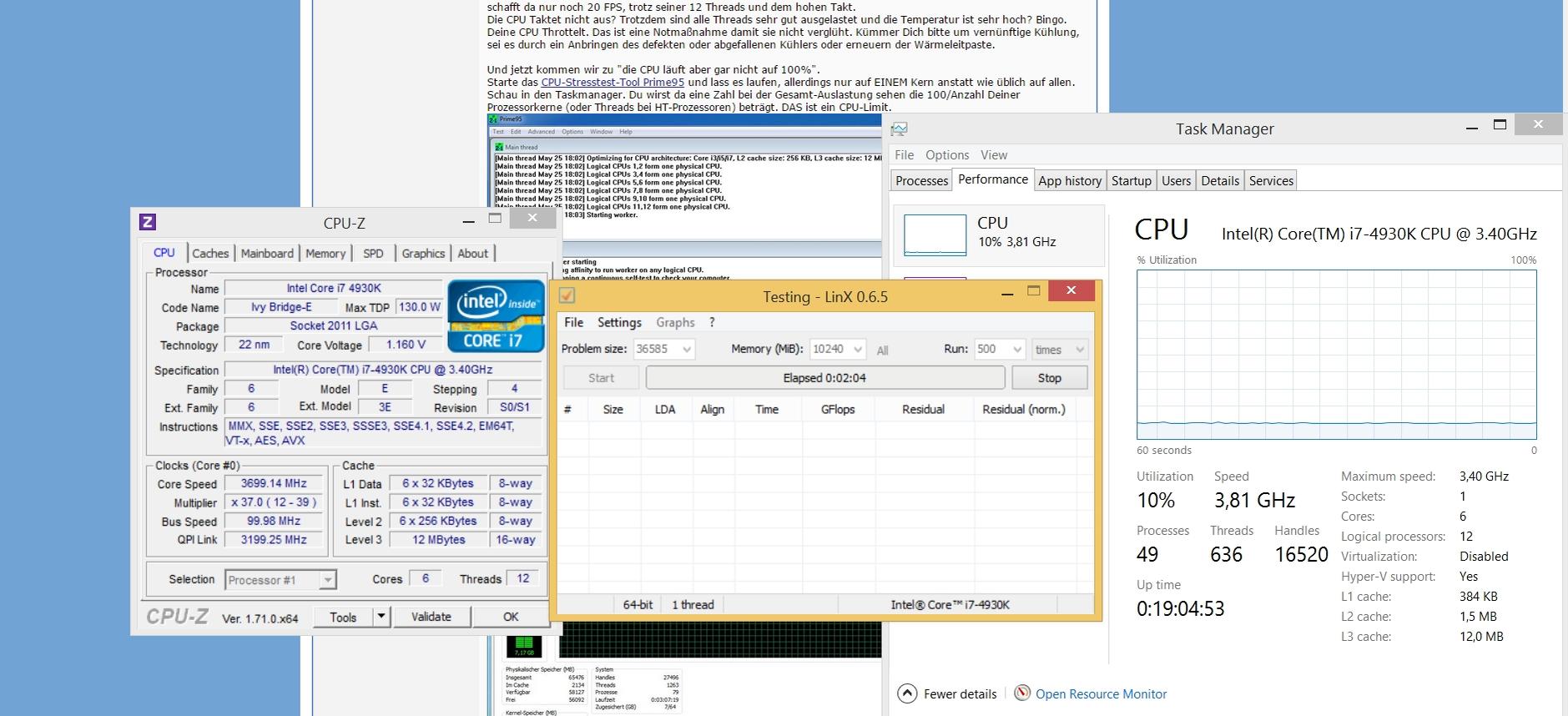Open the Services tab in Task Manager
Viewport: 1568px width, 716px height.
point(1271,181)
